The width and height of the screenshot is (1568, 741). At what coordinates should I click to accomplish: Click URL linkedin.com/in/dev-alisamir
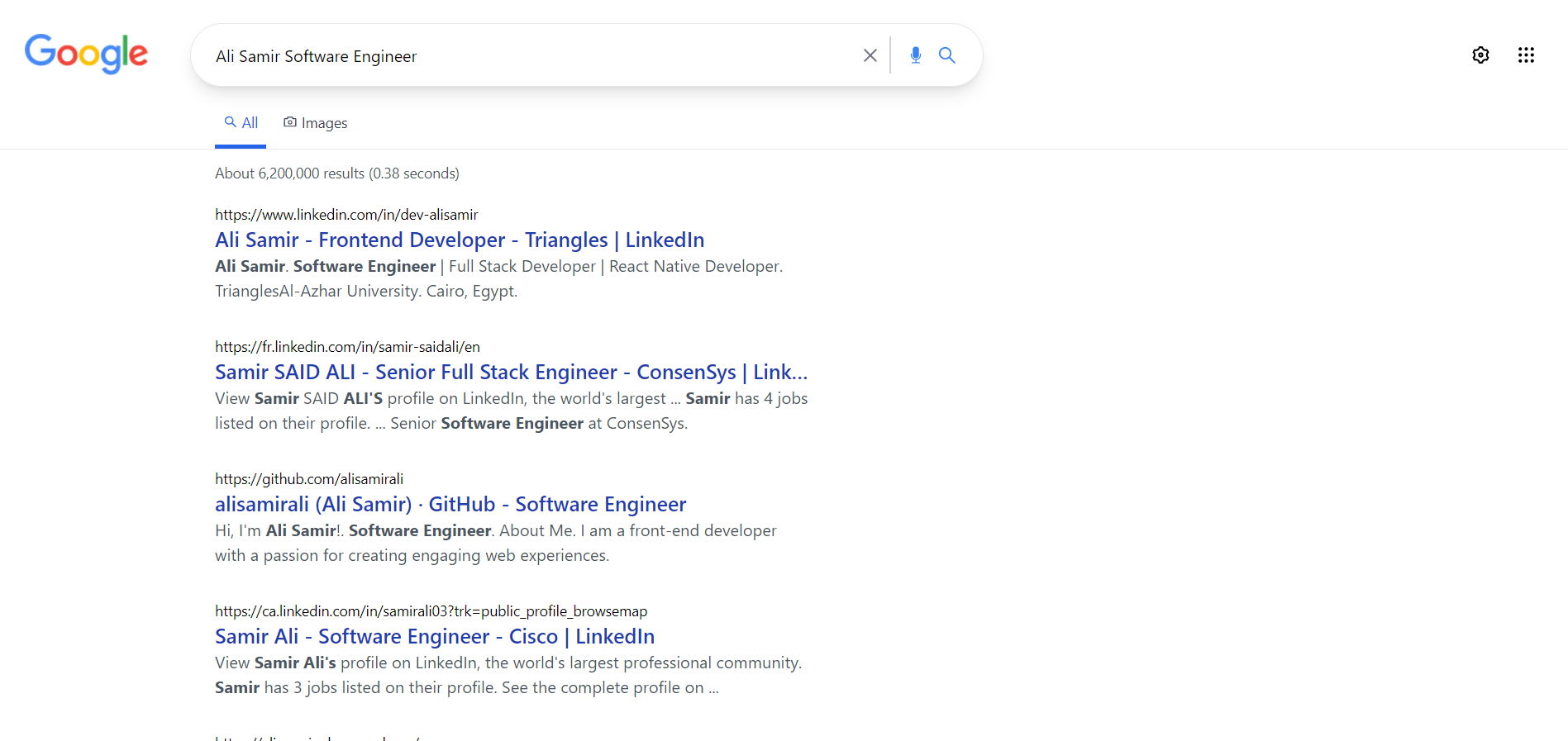(x=346, y=215)
